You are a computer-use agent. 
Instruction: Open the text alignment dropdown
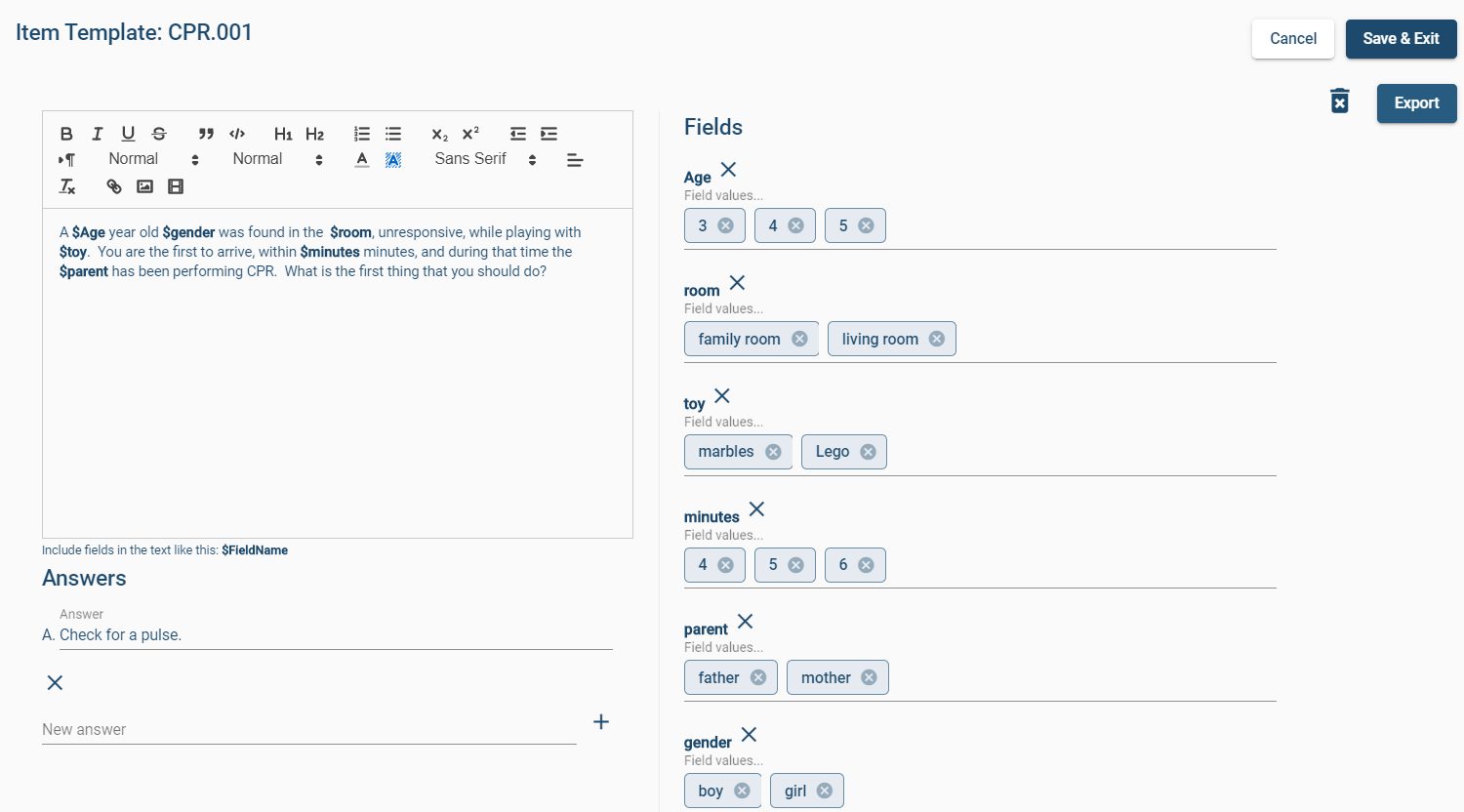[x=575, y=160]
